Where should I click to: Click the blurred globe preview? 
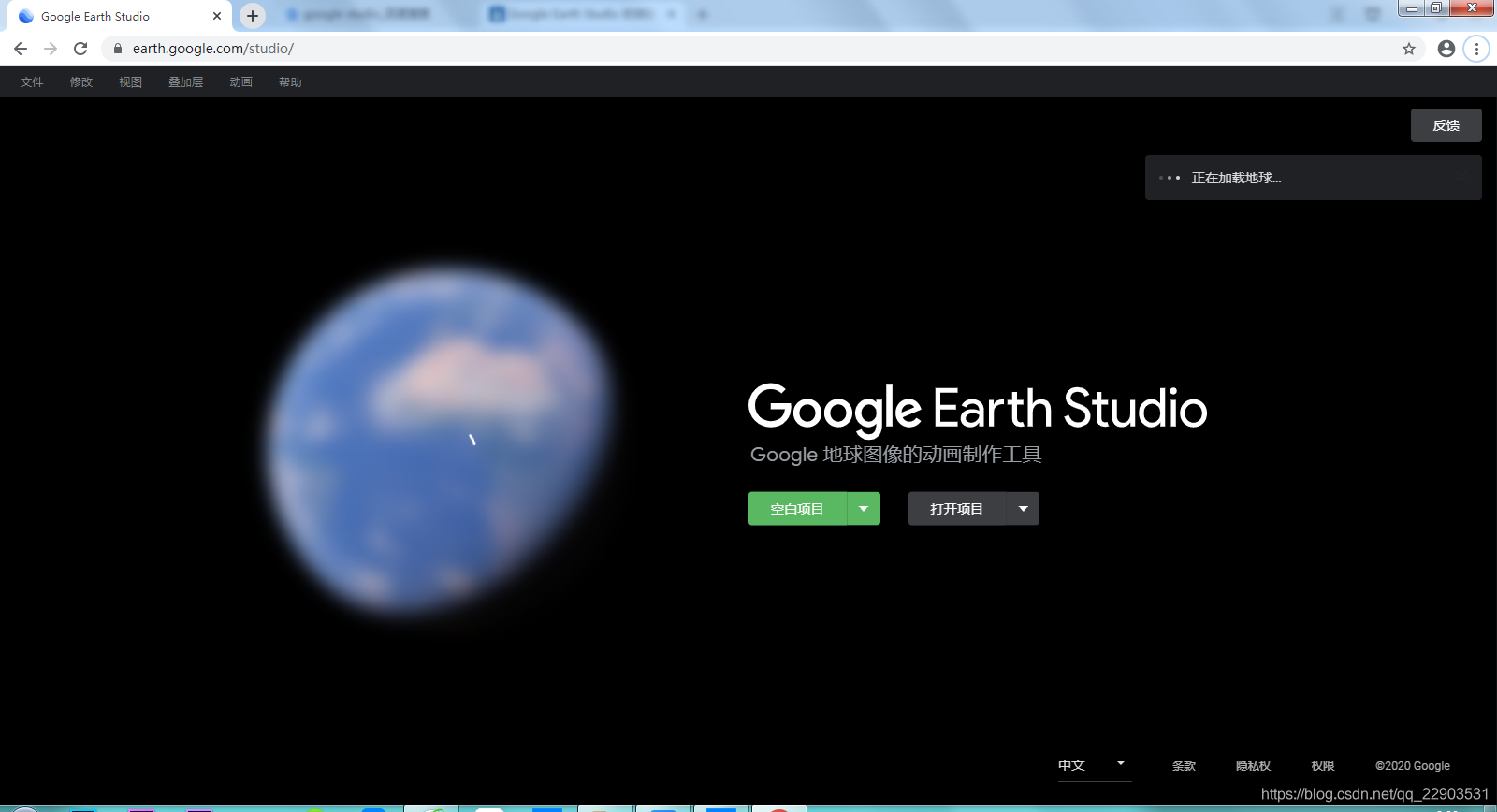point(438,440)
